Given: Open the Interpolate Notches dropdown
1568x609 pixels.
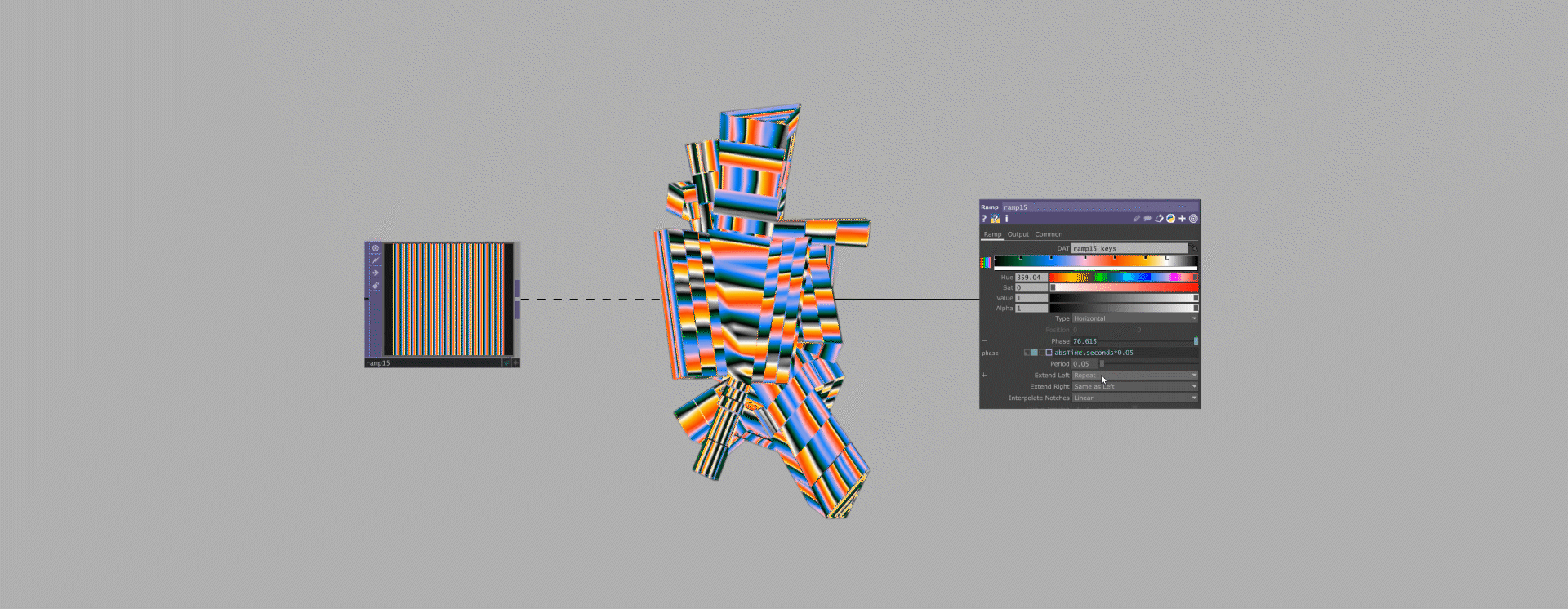Looking at the screenshot, I should click(1135, 398).
